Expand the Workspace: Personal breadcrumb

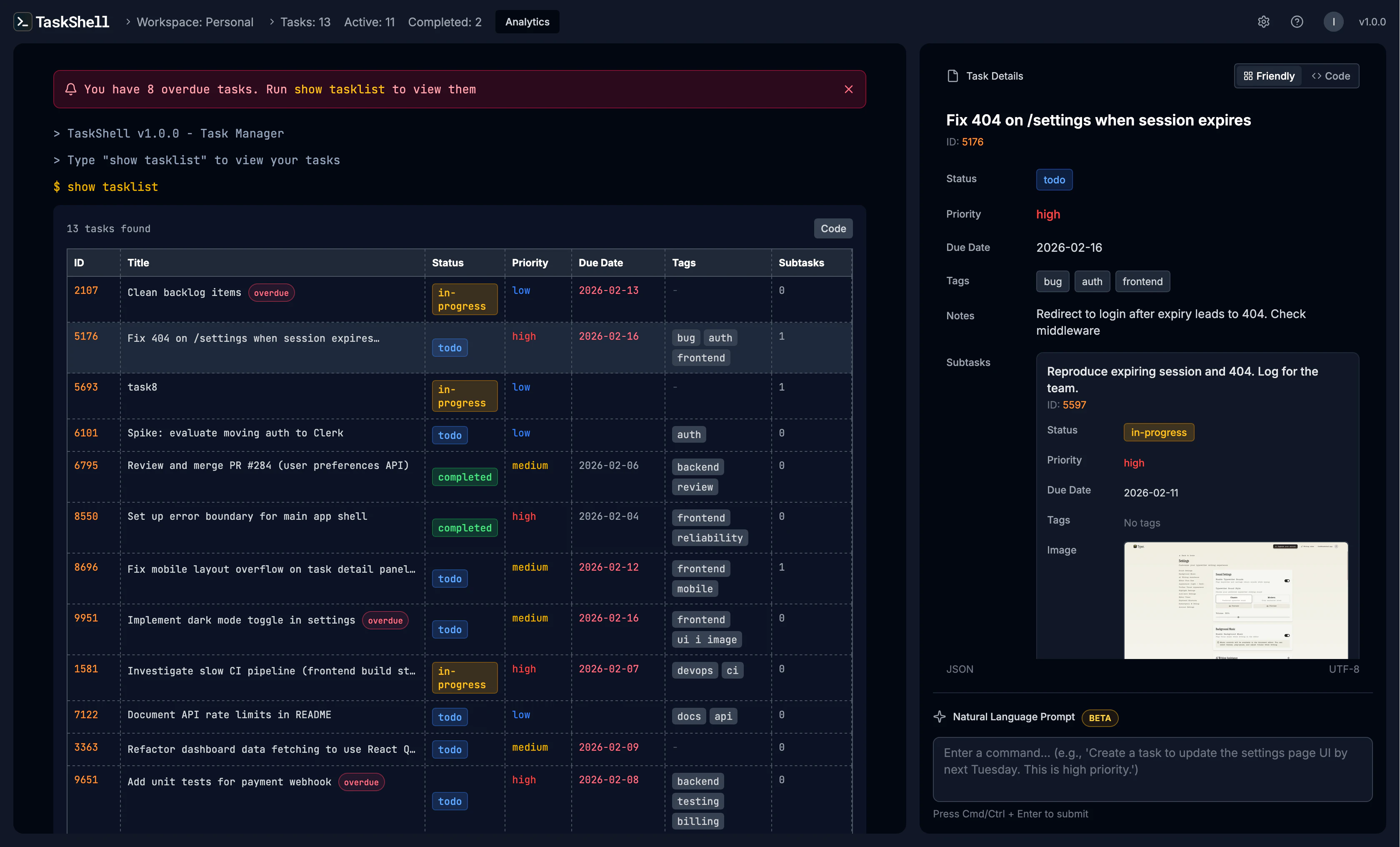(x=195, y=22)
